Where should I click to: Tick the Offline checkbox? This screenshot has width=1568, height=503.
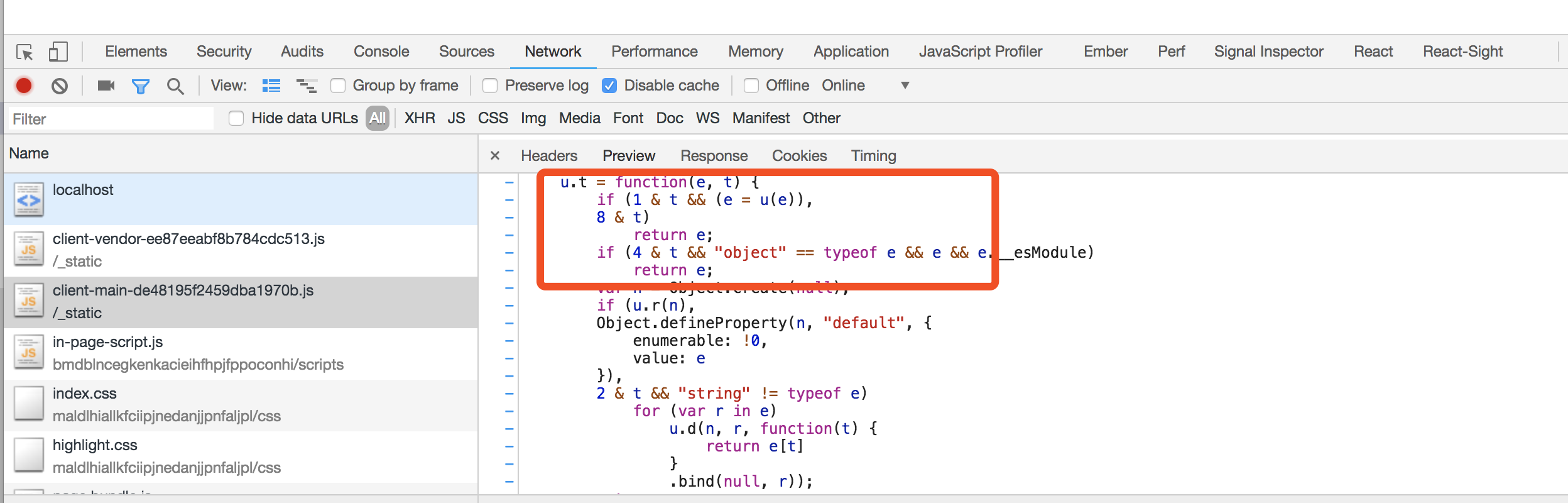751,86
